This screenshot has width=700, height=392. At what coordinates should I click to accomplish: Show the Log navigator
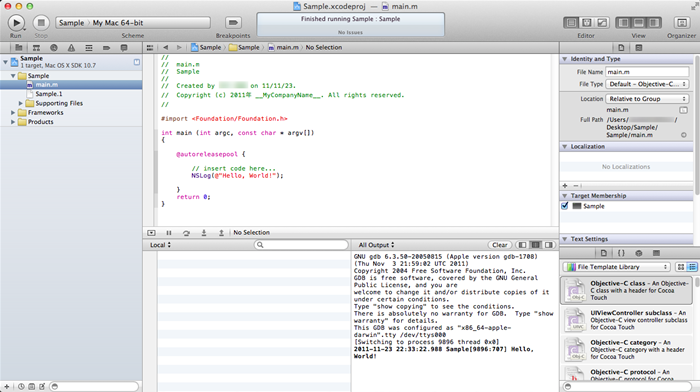124,47
